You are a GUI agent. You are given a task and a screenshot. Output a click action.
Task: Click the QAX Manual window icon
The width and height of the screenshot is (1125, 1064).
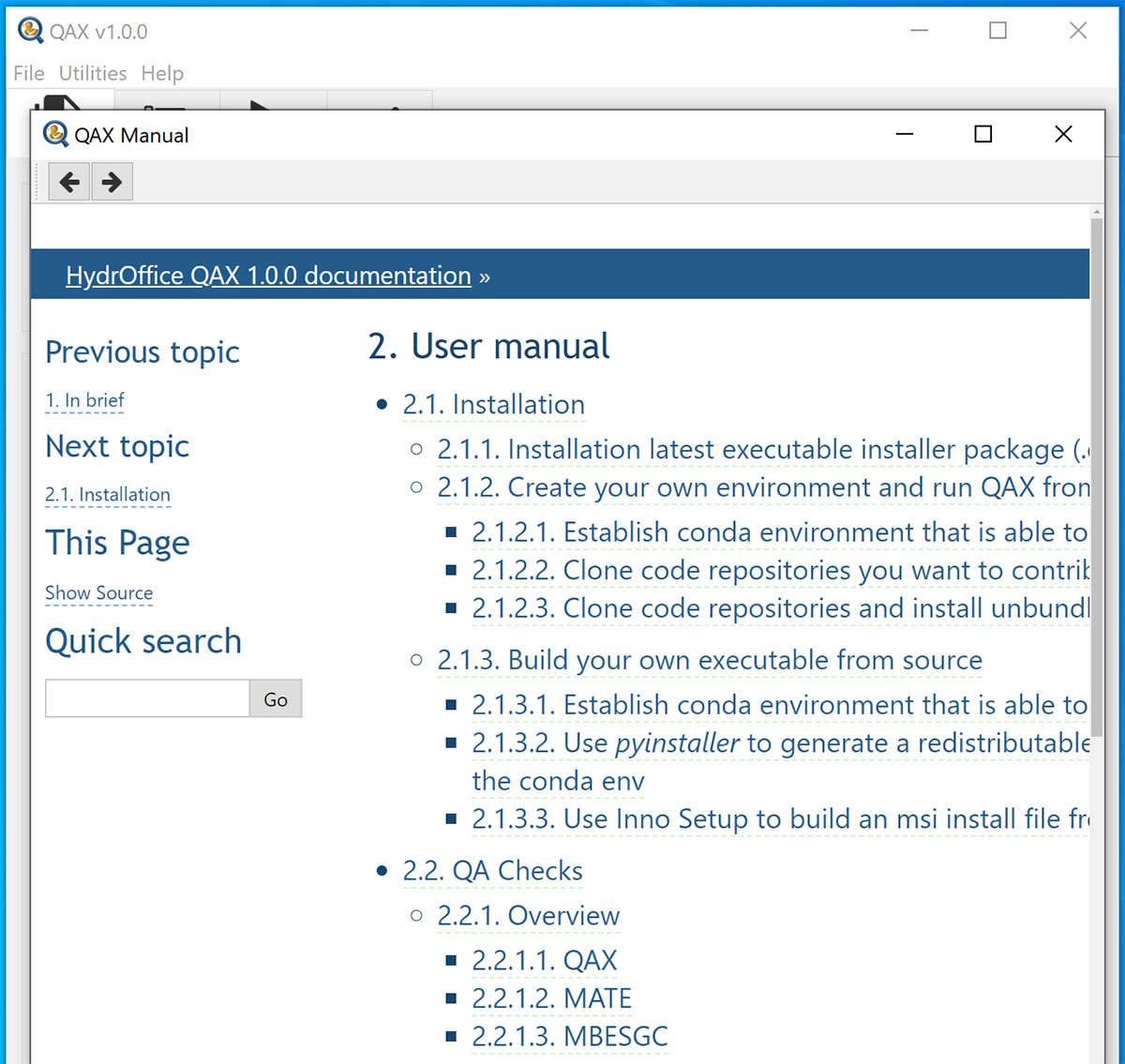click(x=55, y=135)
